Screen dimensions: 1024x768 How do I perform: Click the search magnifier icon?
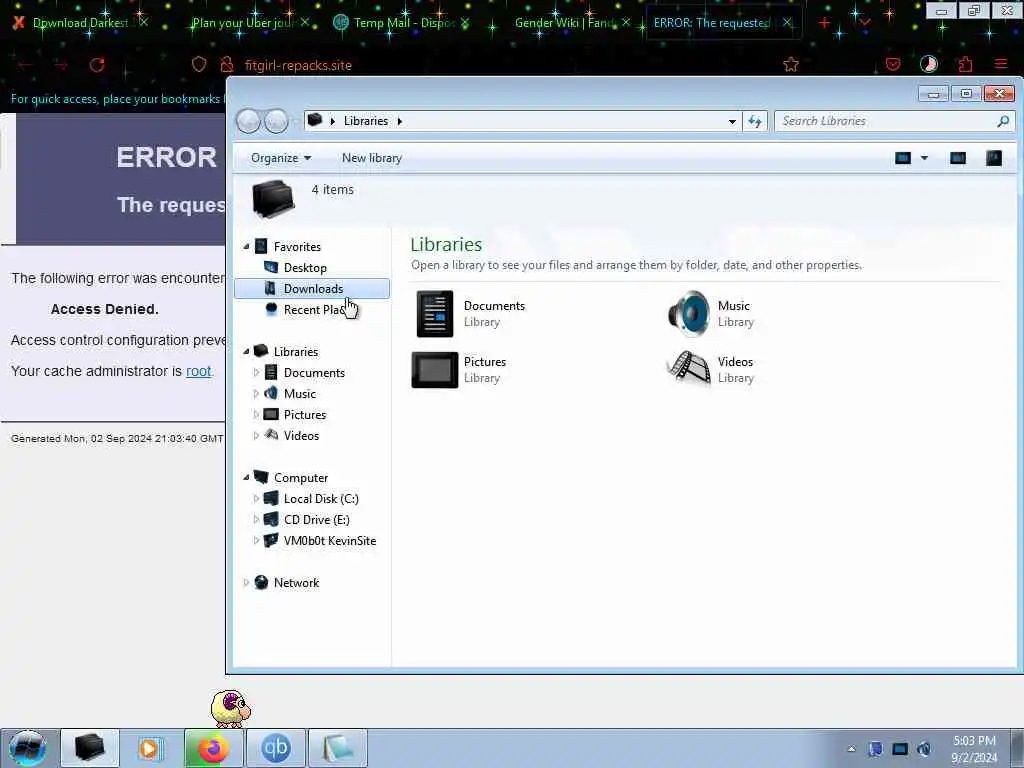click(x=1003, y=121)
